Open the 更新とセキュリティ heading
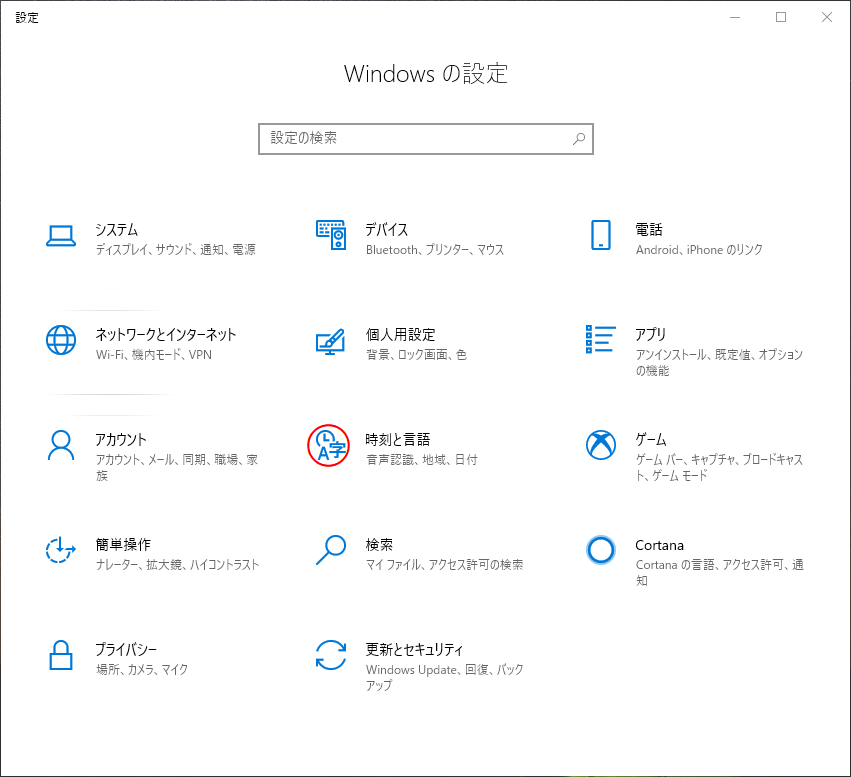Viewport: 851px width, 777px height. pos(414,649)
